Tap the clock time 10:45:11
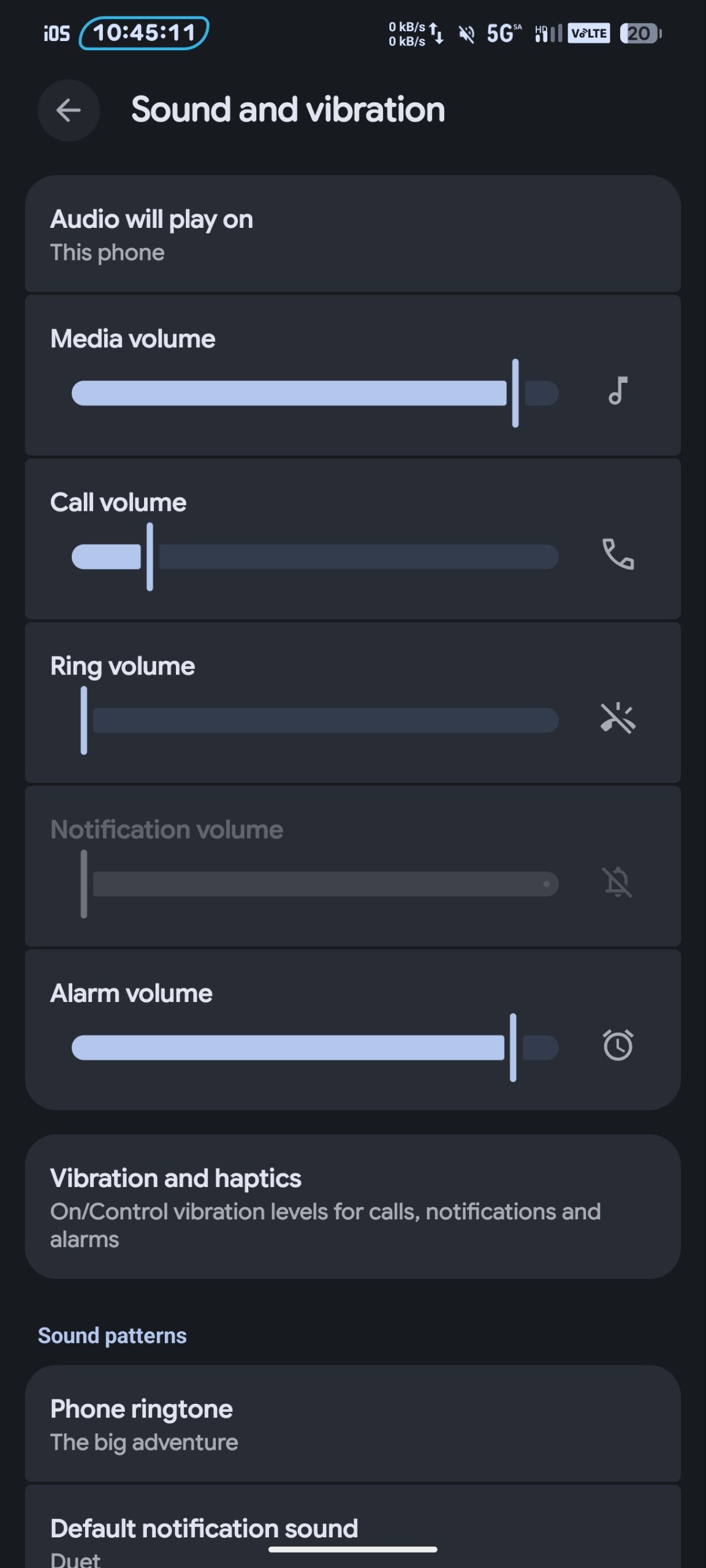The image size is (706, 1568). pos(144,33)
